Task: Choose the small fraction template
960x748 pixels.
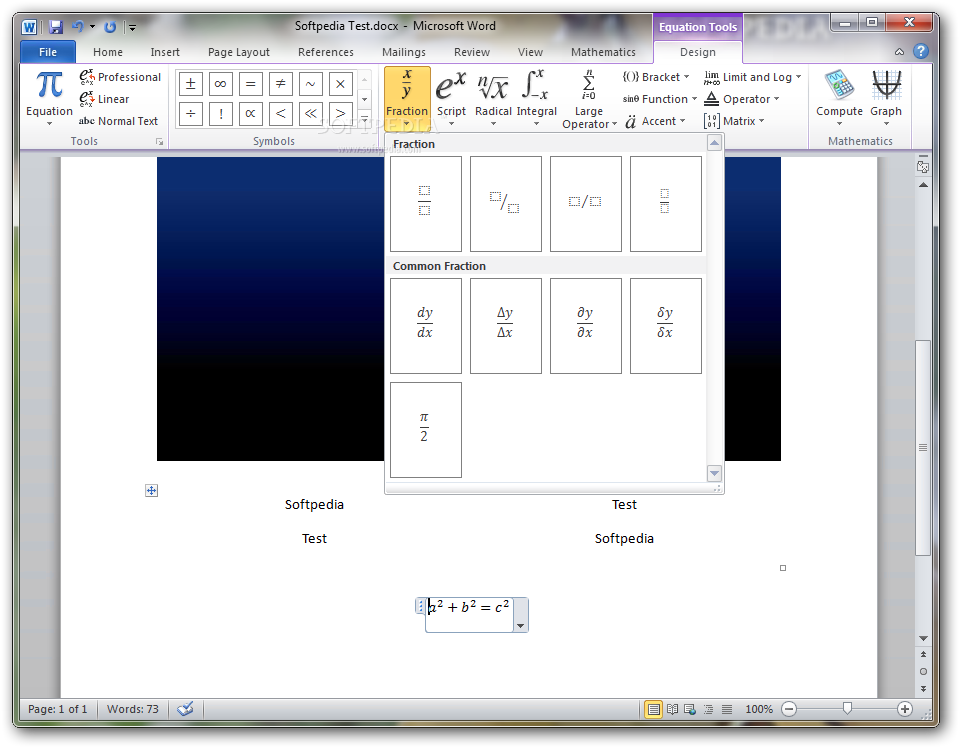Action: [666, 203]
